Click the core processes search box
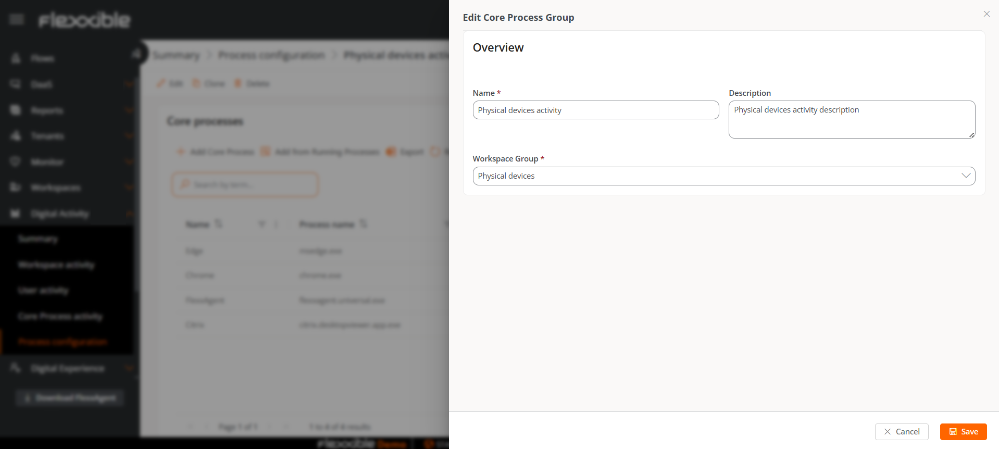The width and height of the screenshot is (999, 449). coord(245,185)
